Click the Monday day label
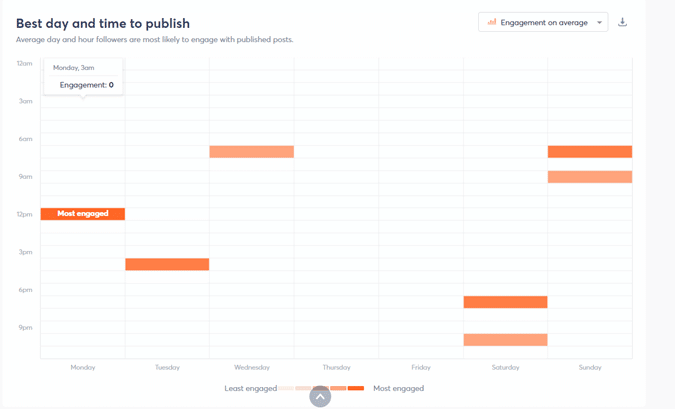Screen dimensions: 675x409 pos(83,367)
